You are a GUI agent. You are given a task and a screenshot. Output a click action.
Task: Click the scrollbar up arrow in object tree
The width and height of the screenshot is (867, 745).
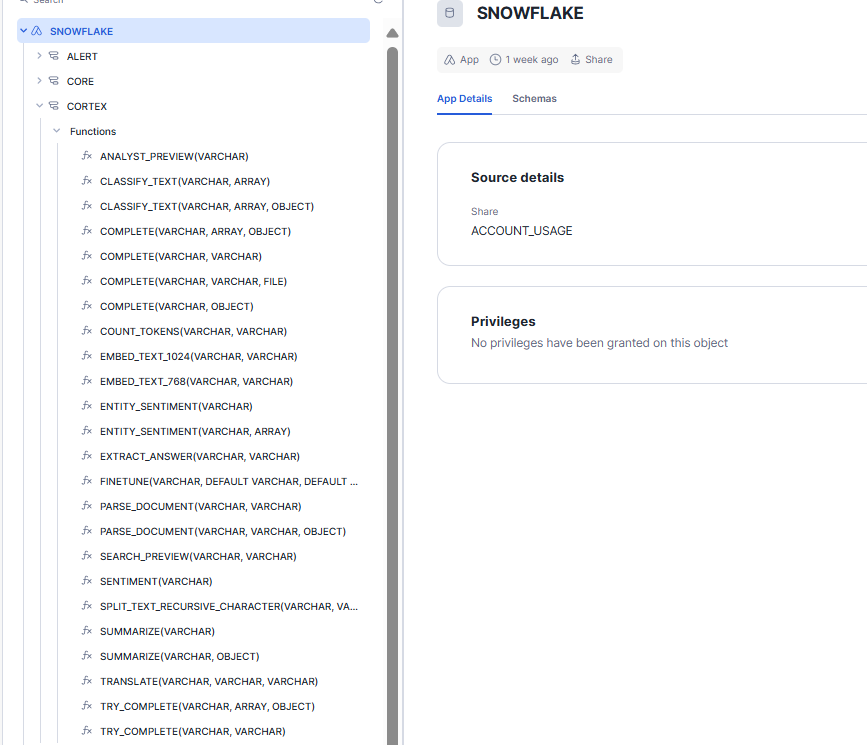click(x=393, y=33)
